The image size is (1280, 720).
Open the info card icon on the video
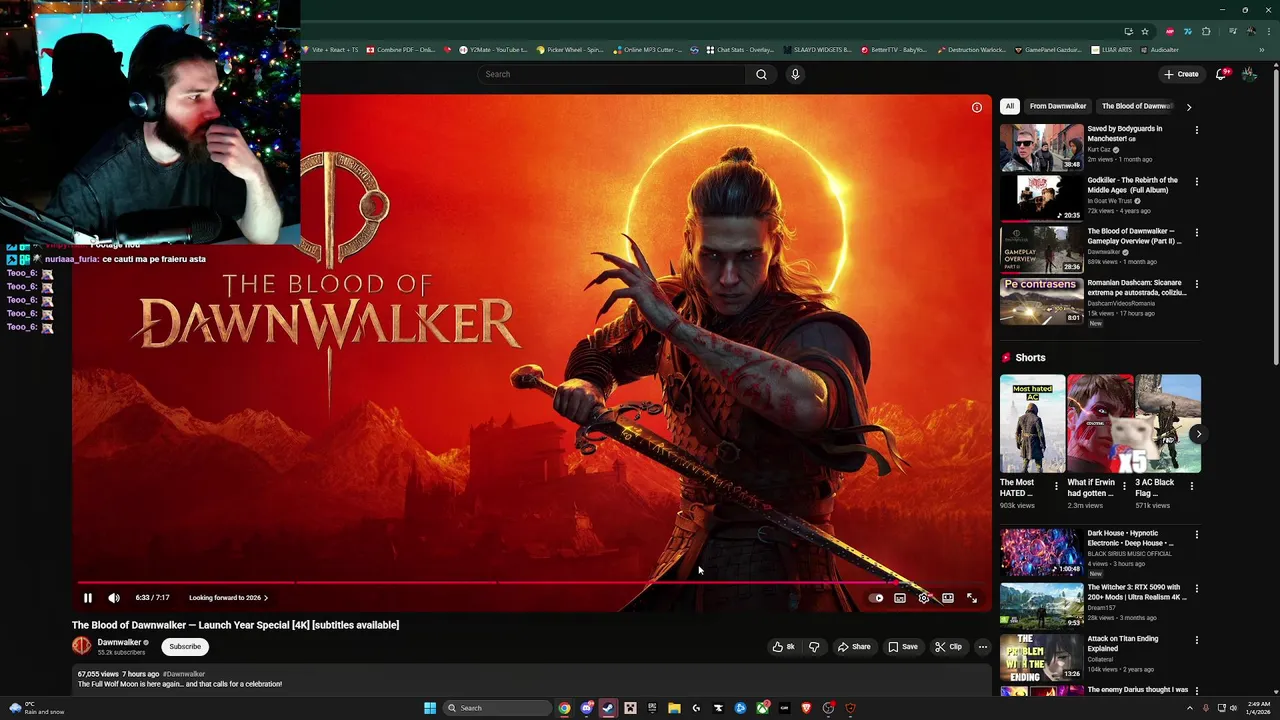pos(977,107)
